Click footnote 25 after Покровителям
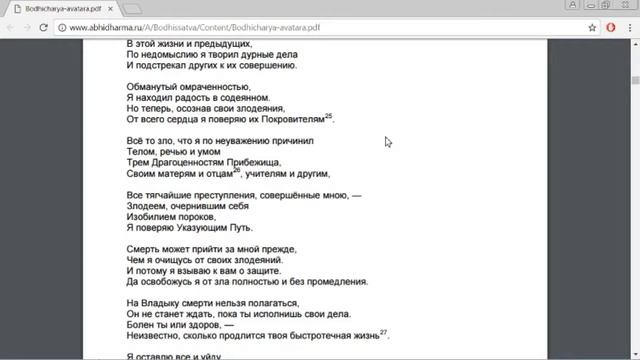This screenshot has height=360, width=640. (x=329, y=116)
